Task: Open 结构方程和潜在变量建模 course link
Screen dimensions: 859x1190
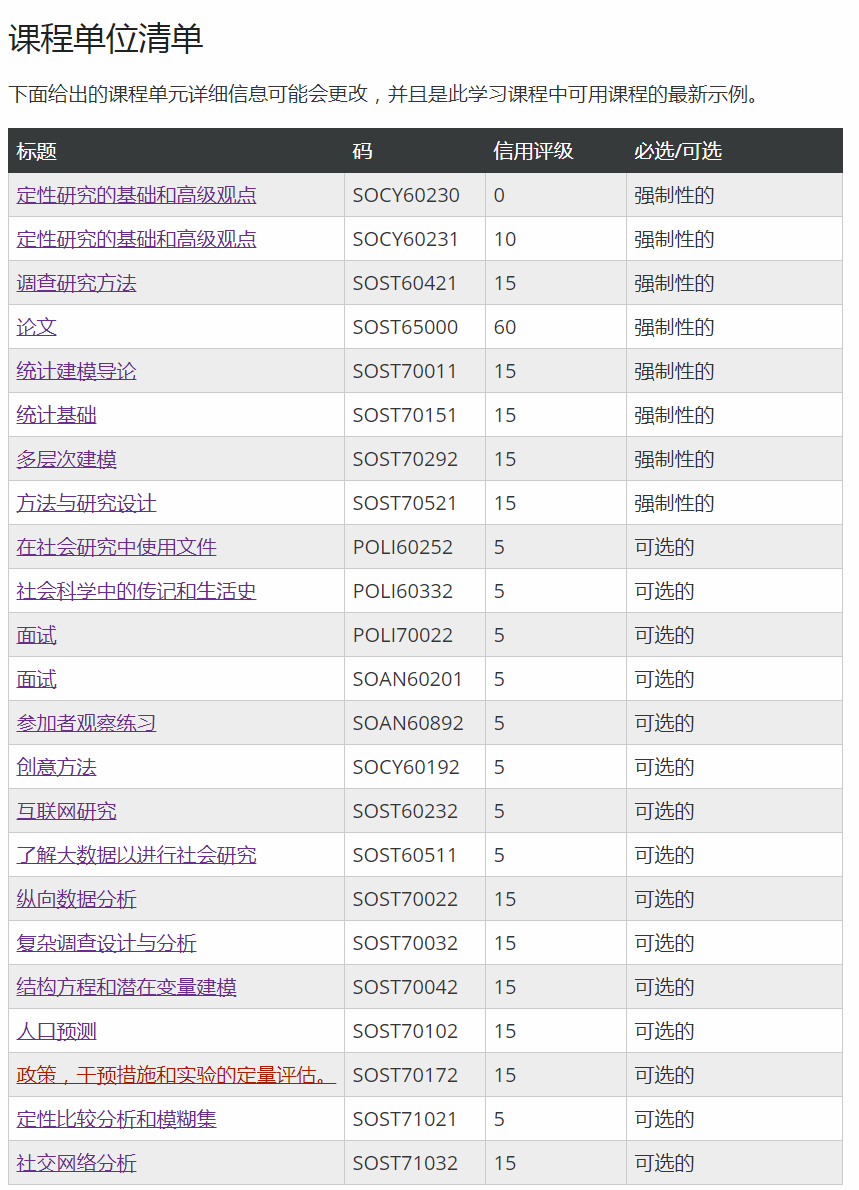Action: pos(126,987)
